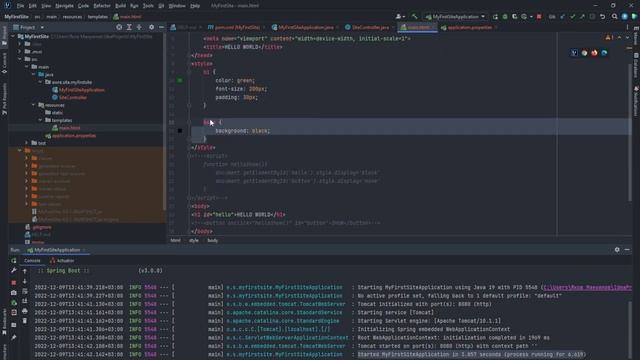This screenshot has width=640, height=360.
Task: Open the File menu
Action: (20, 6)
